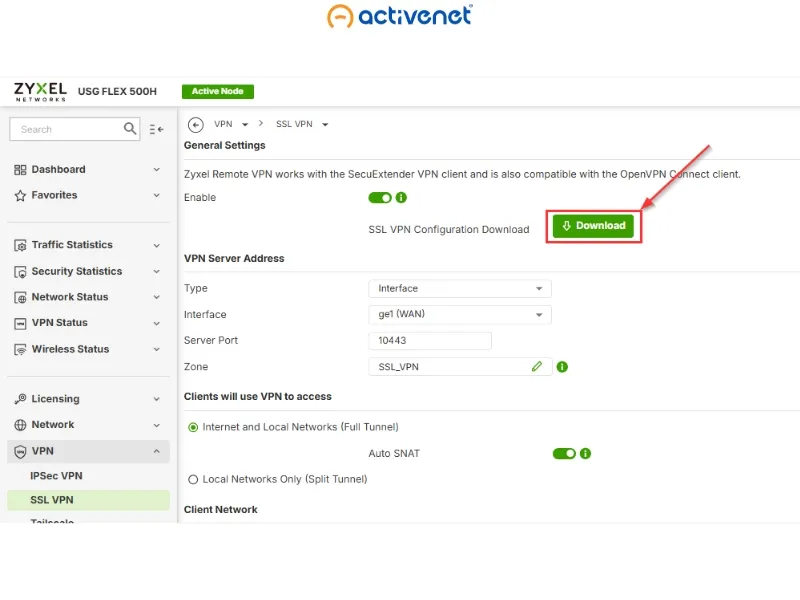Viewport: 800px width, 600px height.
Task: Click the Dashboard grid icon
Action: pos(20,170)
